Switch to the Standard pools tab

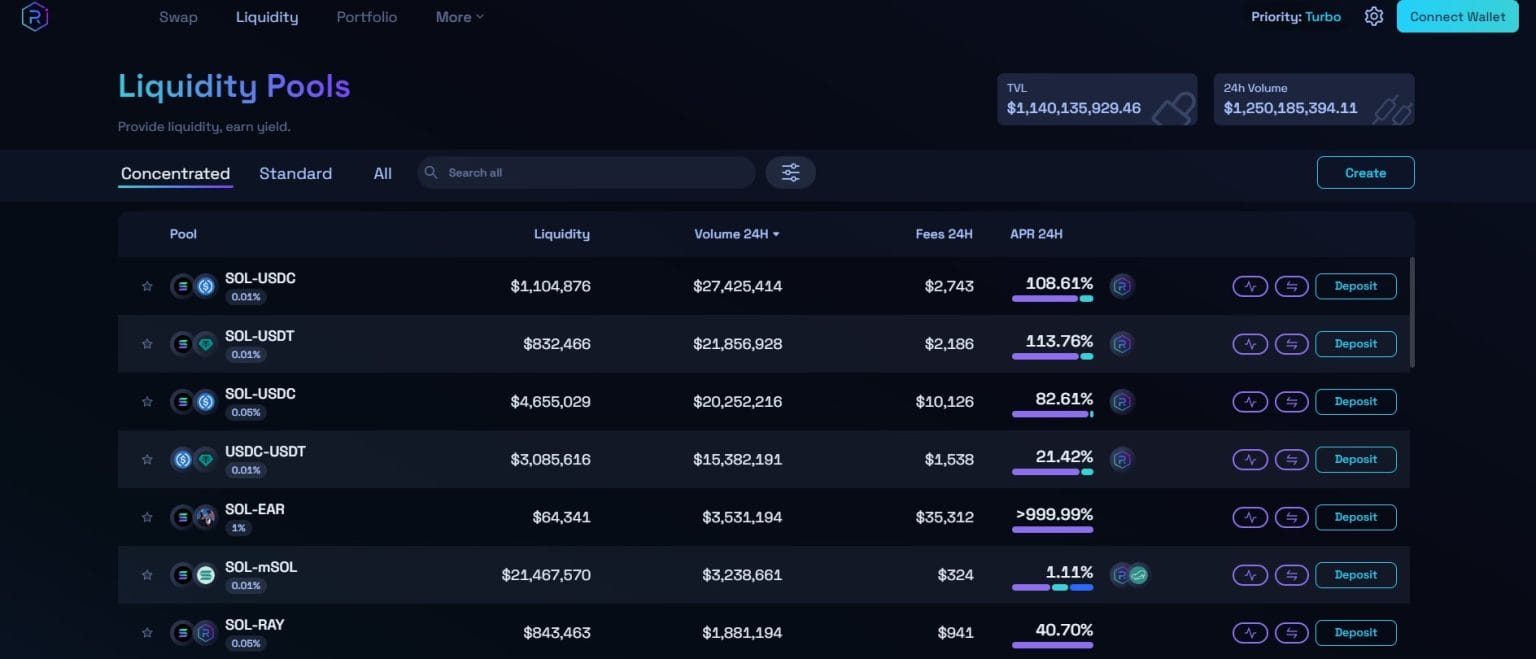(295, 173)
